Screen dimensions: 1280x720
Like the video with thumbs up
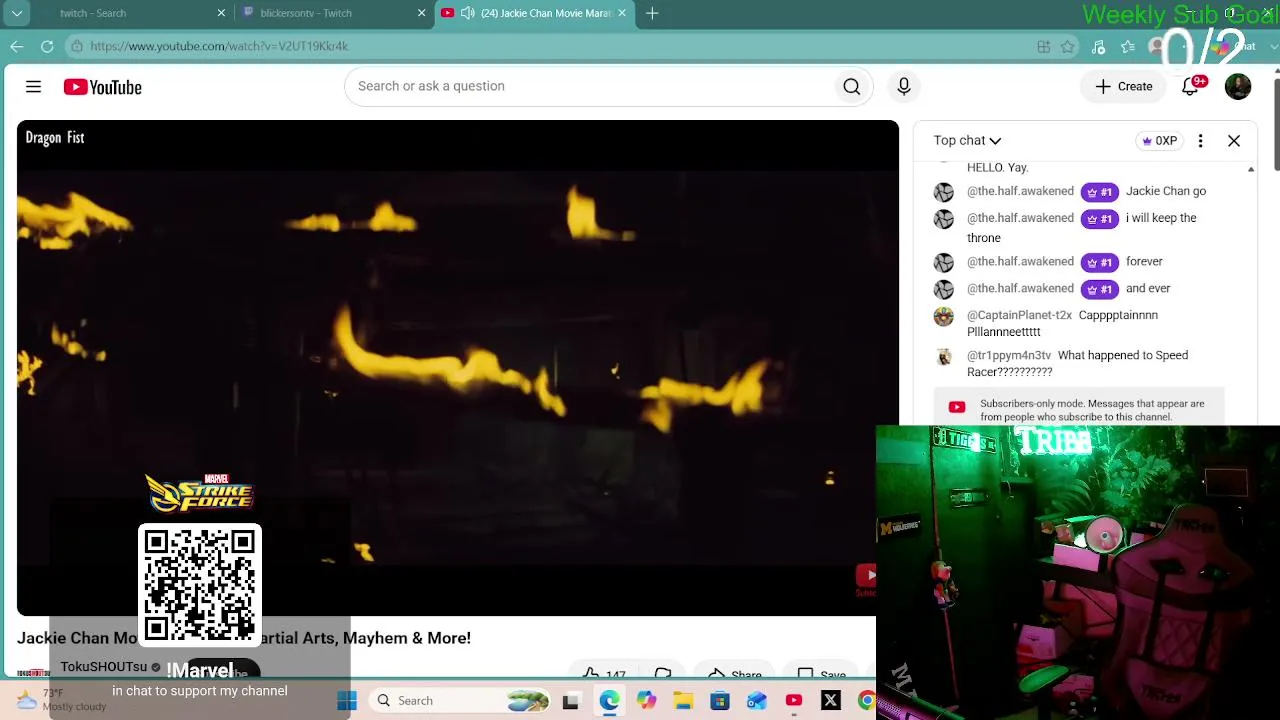[604, 675]
